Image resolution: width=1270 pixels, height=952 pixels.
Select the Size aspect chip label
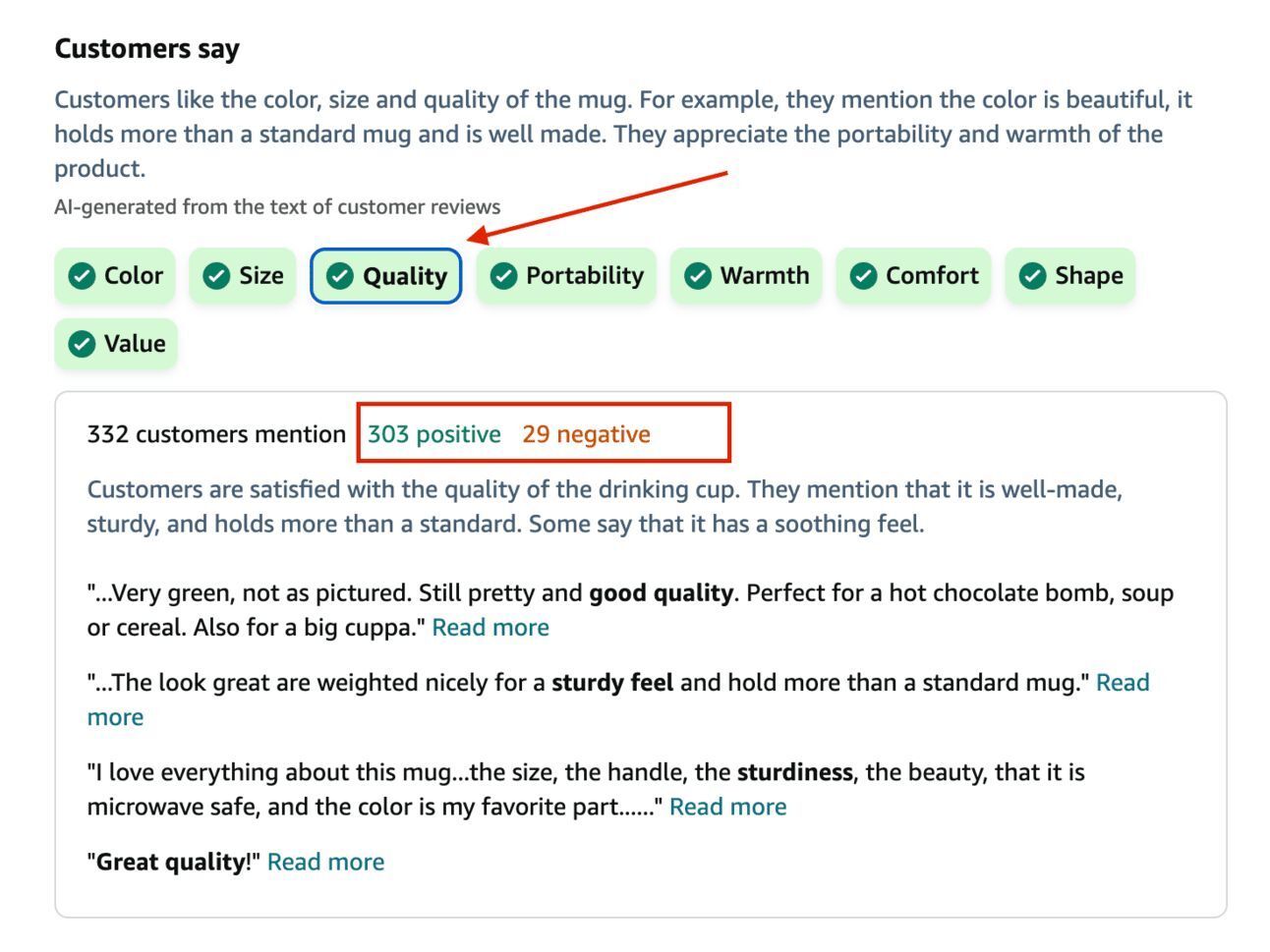click(x=261, y=276)
